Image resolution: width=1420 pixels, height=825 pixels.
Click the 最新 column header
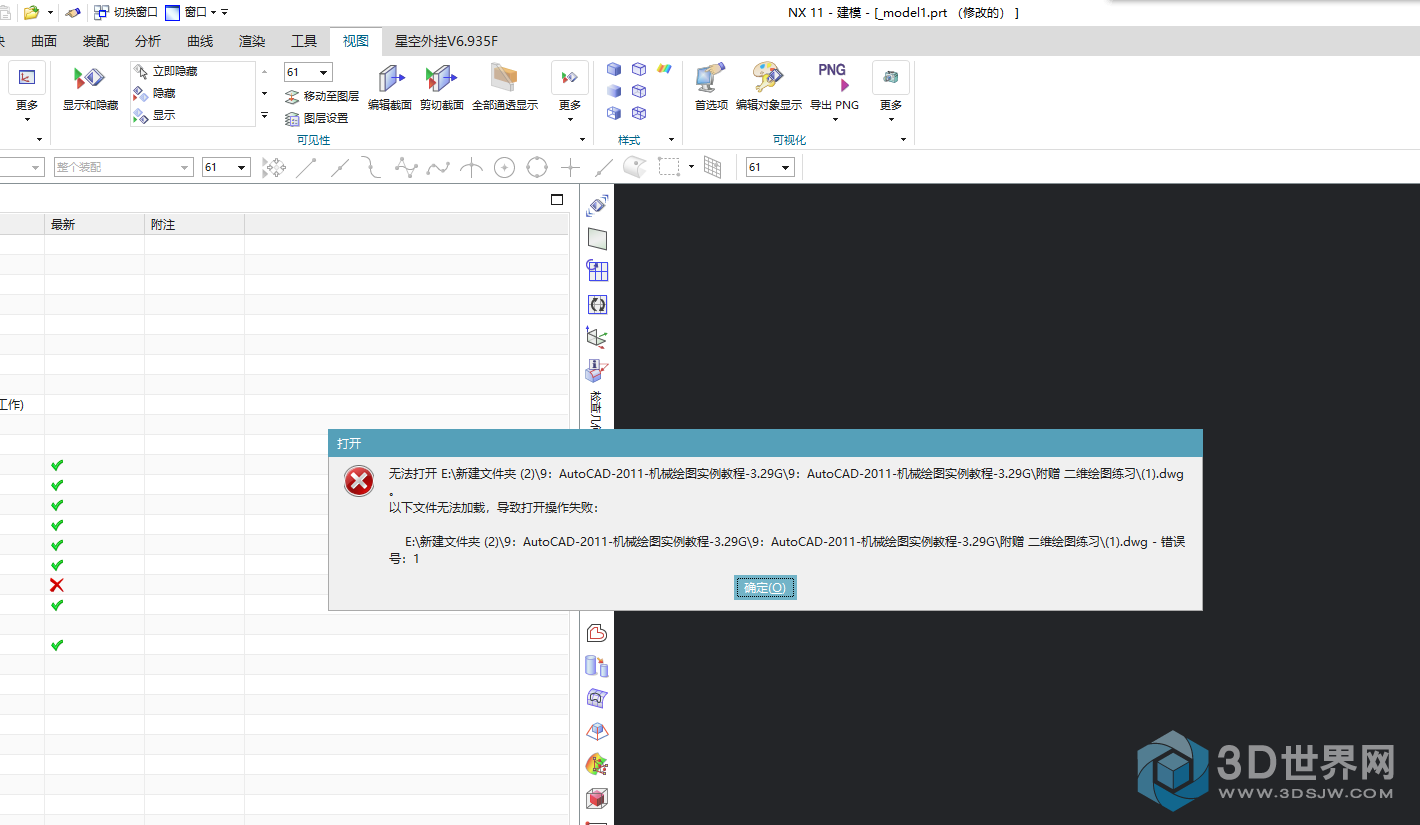coord(94,225)
